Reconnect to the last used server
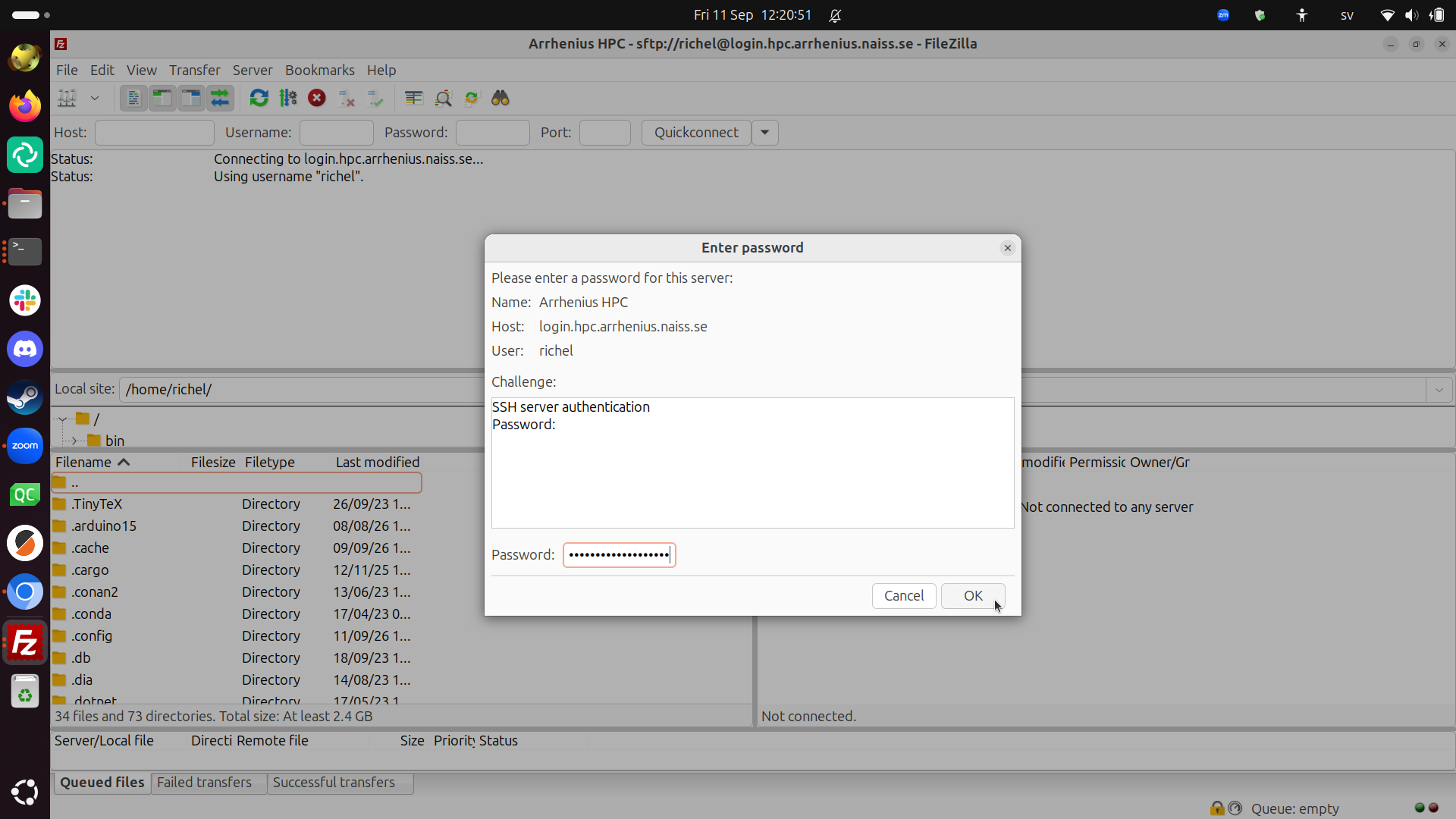Image resolution: width=1456 pixels, height=819 pixels. [x=375, y=99]
